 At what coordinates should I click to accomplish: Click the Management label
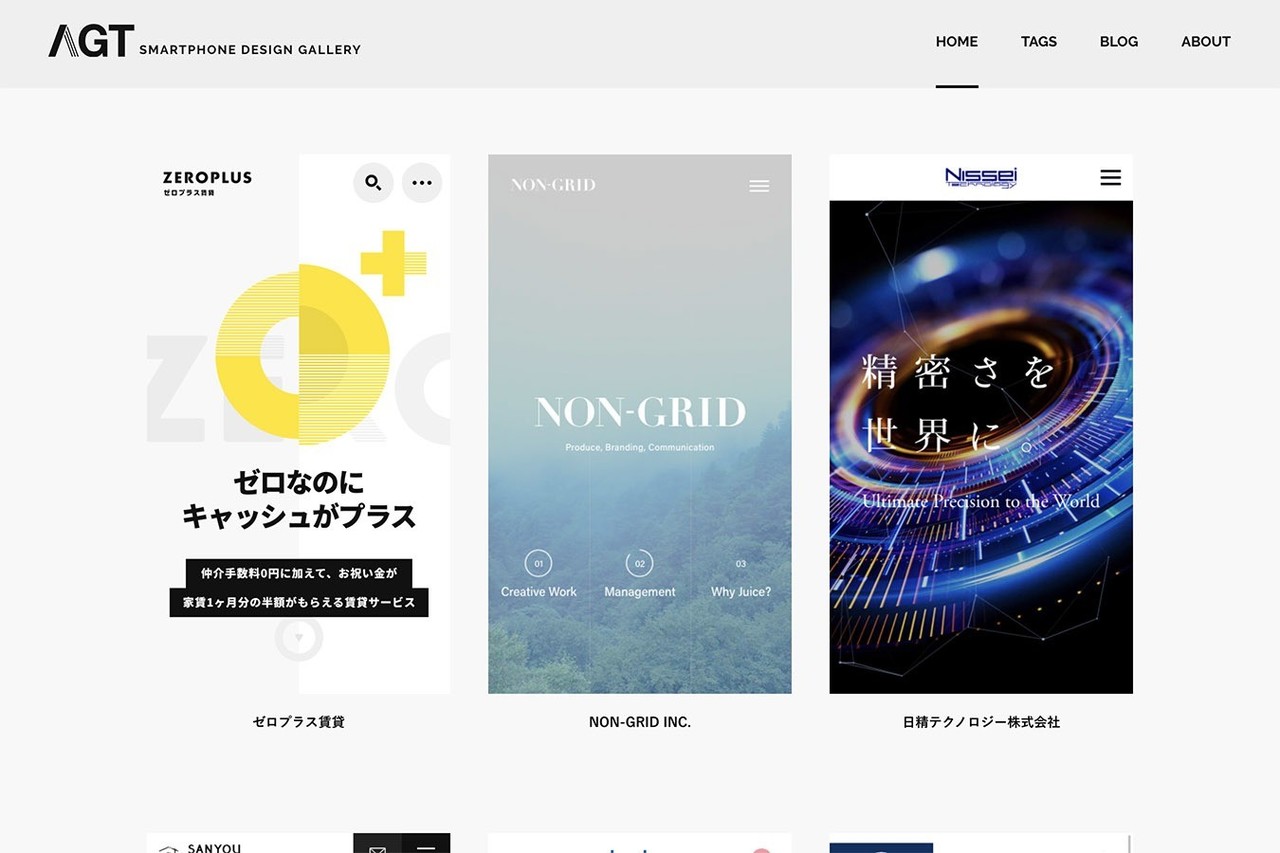(640, 592)
